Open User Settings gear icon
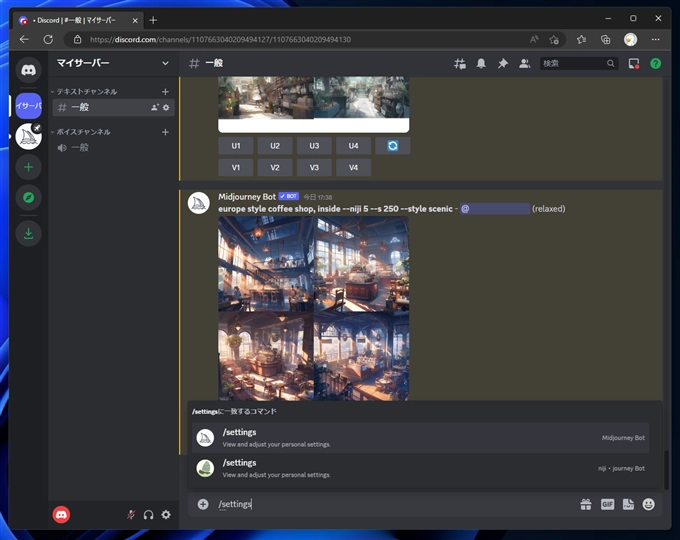Viewport: 680px width, 540px height. (x=166, y=514)
